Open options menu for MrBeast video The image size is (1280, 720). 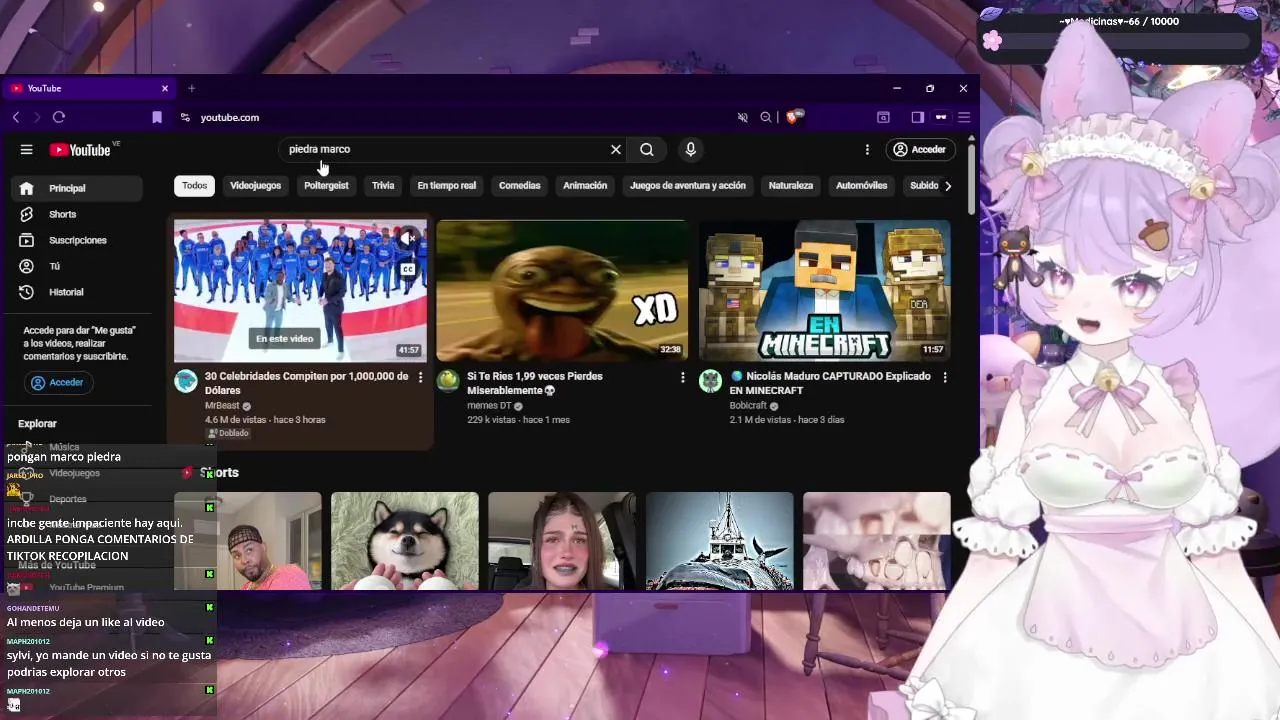(x=420, y=377)
